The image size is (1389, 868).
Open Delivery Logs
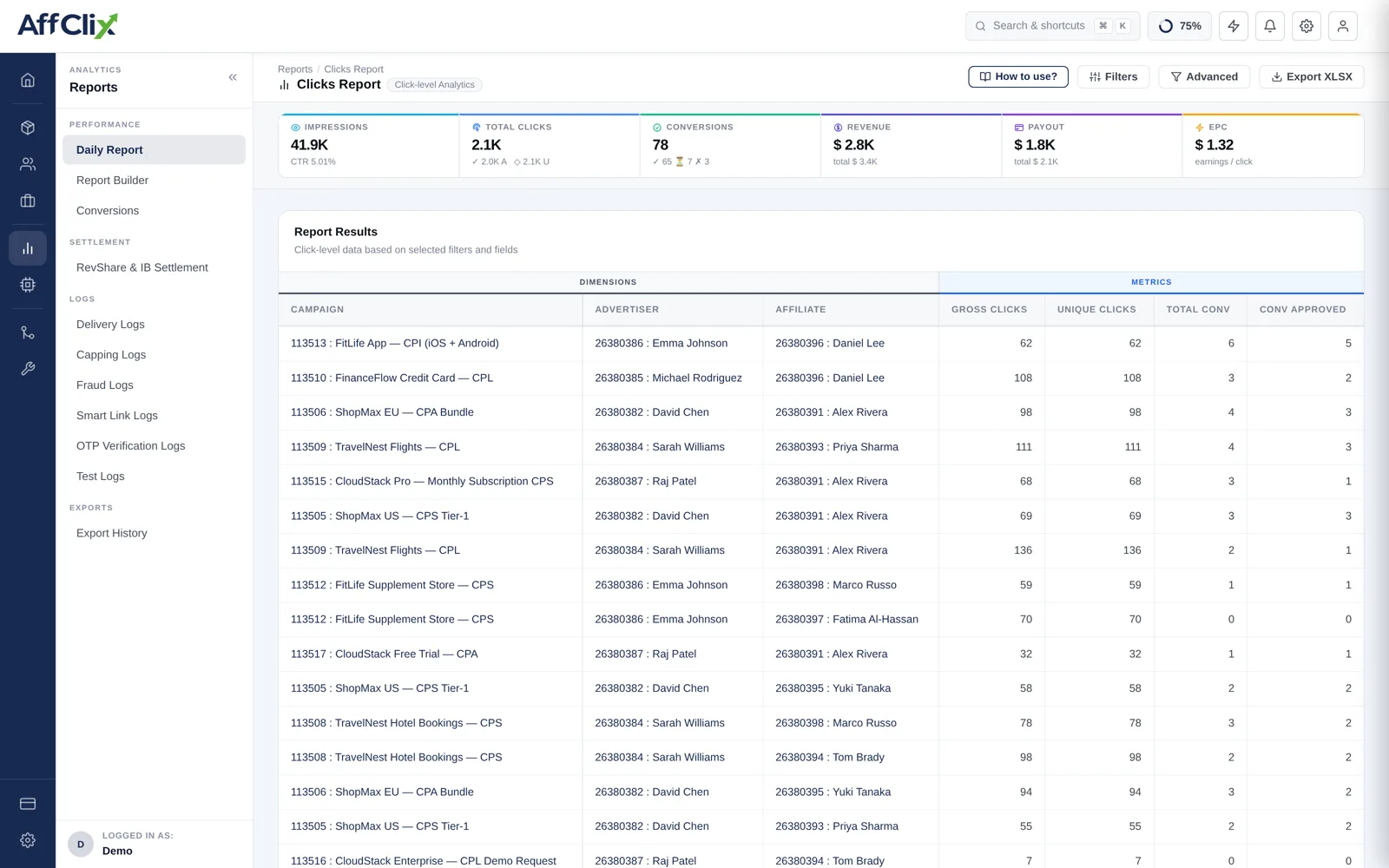tap(154, 324)
